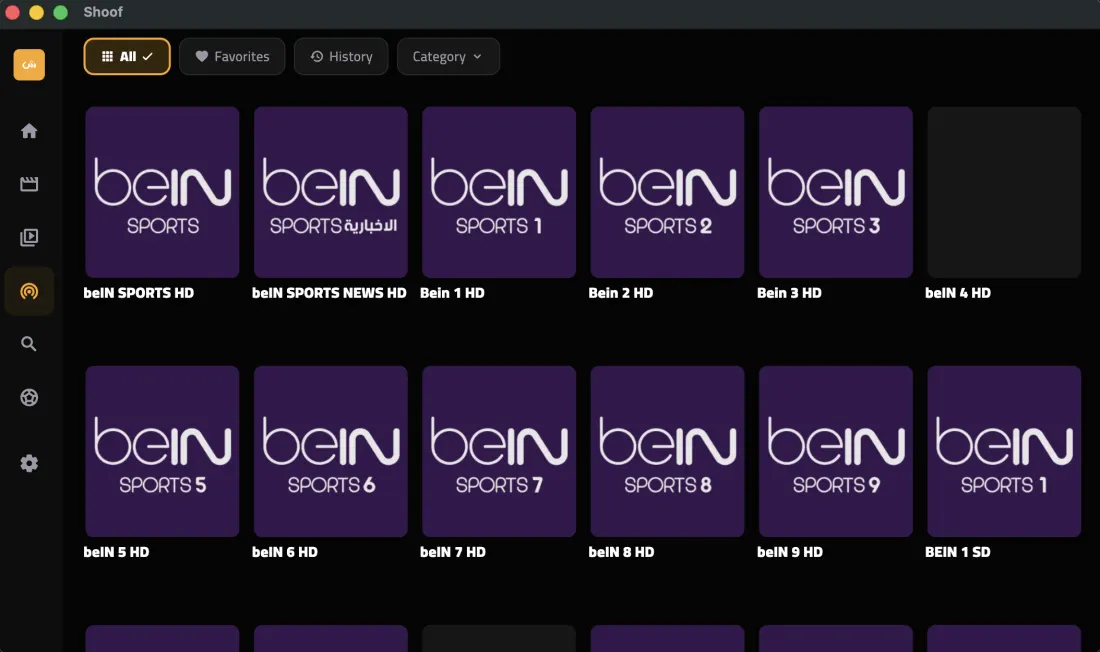
Task: Open beIN SPORTS HD channel thumbnail
Action: tap(162, 192)
